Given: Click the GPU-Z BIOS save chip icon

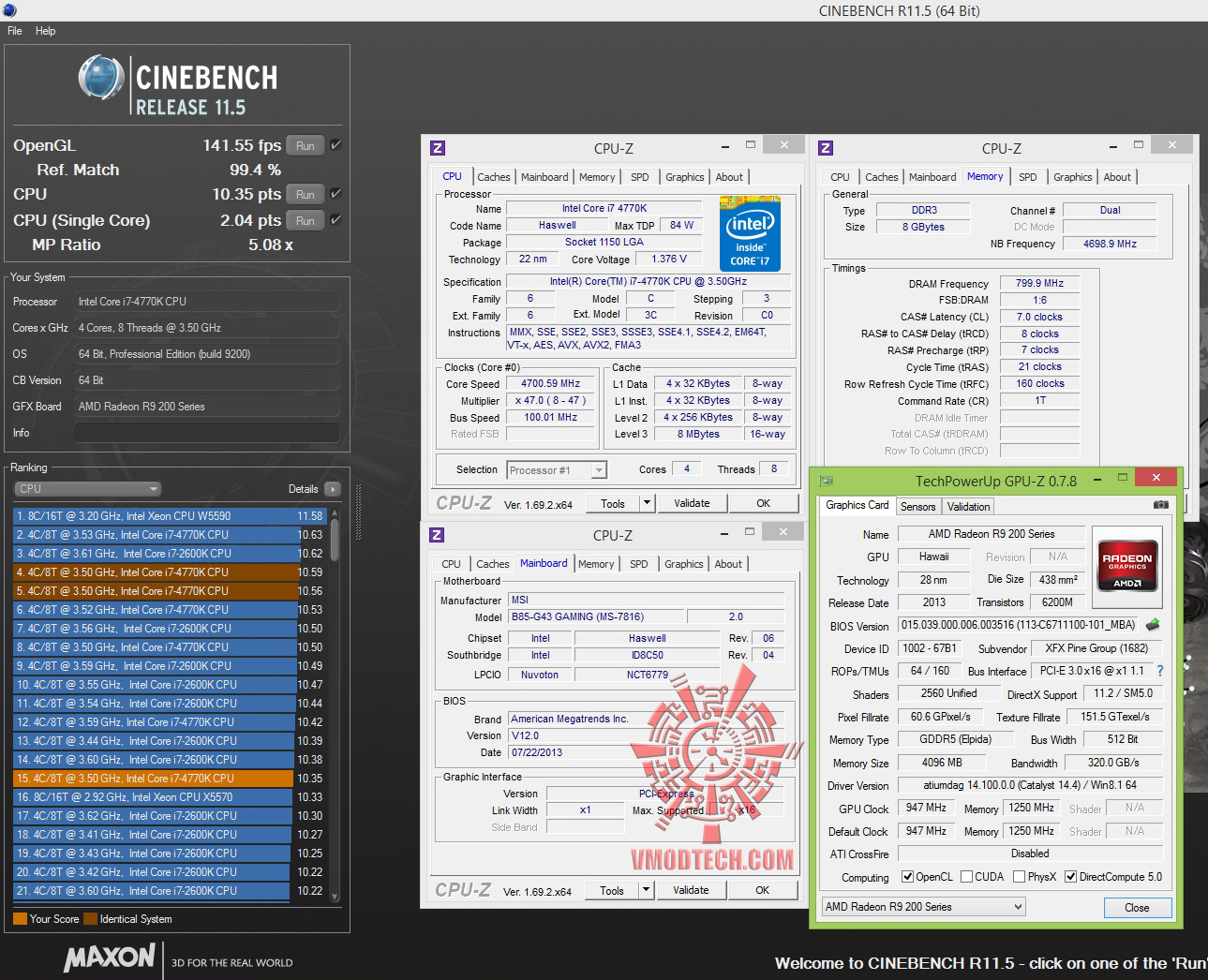Looking at the screenshot, I should pos(1153,625).
